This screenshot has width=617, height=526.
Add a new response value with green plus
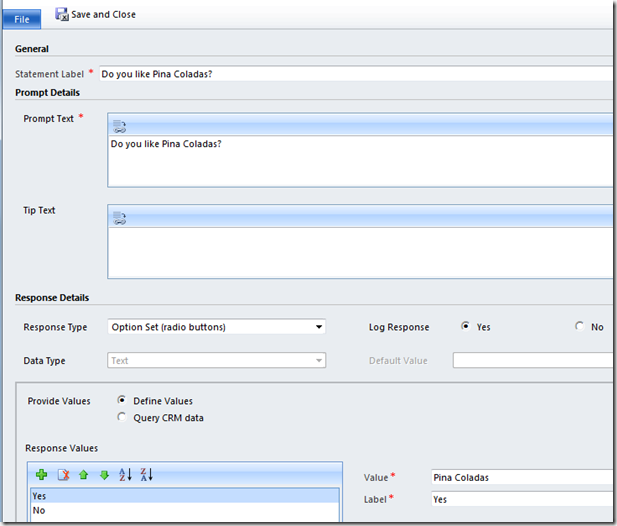pyautogui.click(x=41, y=475)
